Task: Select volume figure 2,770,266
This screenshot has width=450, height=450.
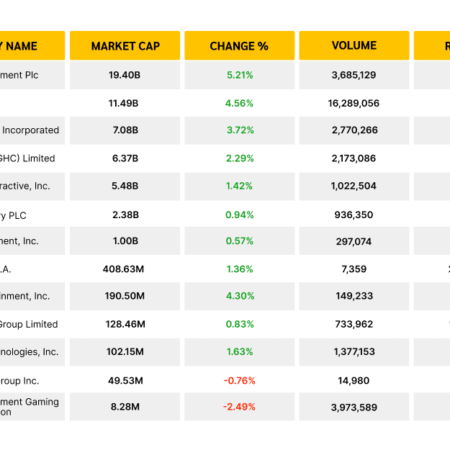Action: [x=355, y=130]
